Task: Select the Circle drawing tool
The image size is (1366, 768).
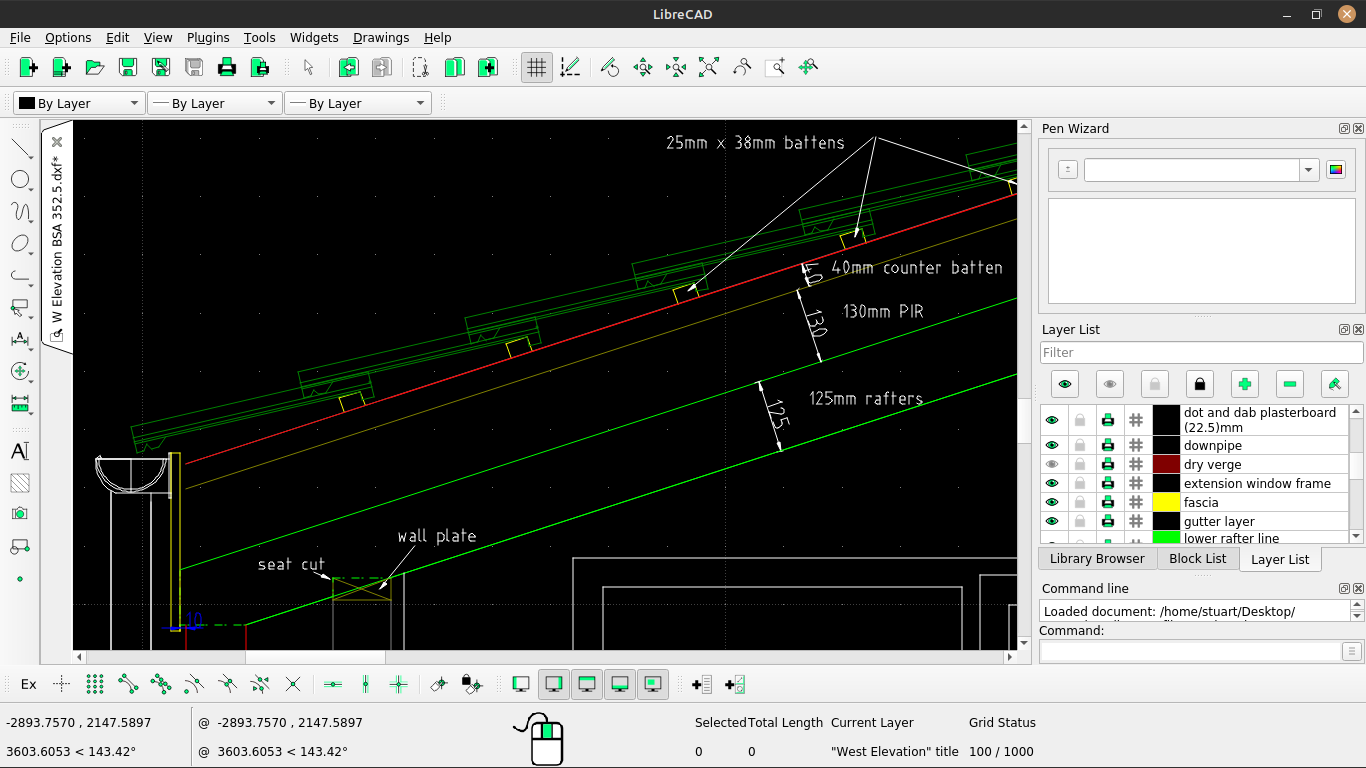Action: [x=20, y=180]
